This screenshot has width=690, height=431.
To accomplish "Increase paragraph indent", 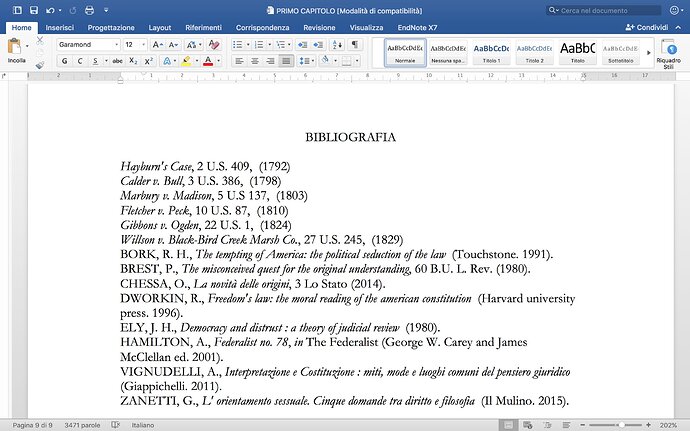I will pyautogui.click(x=318, y=44).
